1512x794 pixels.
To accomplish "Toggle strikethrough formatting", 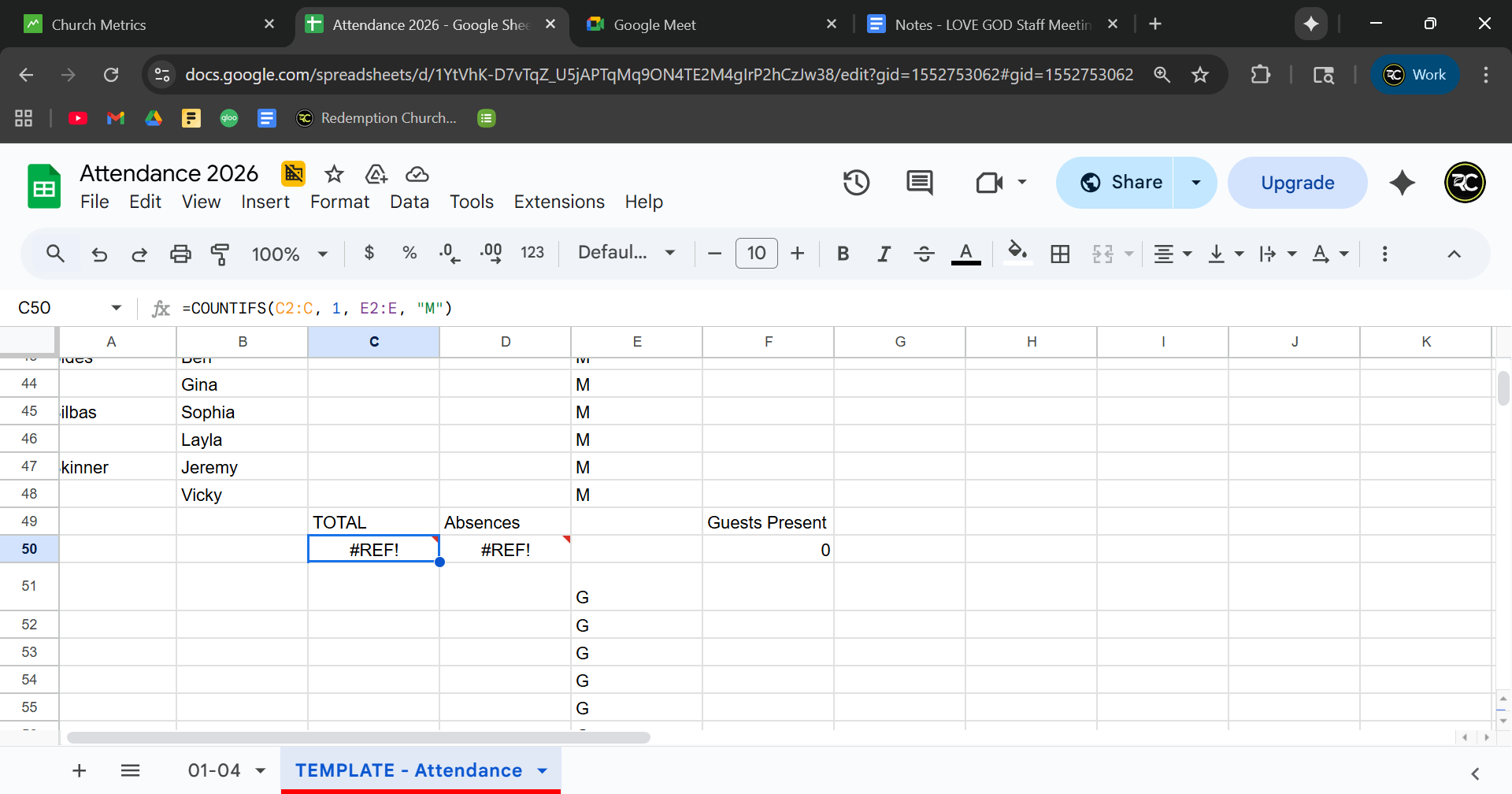I will 924,254.
